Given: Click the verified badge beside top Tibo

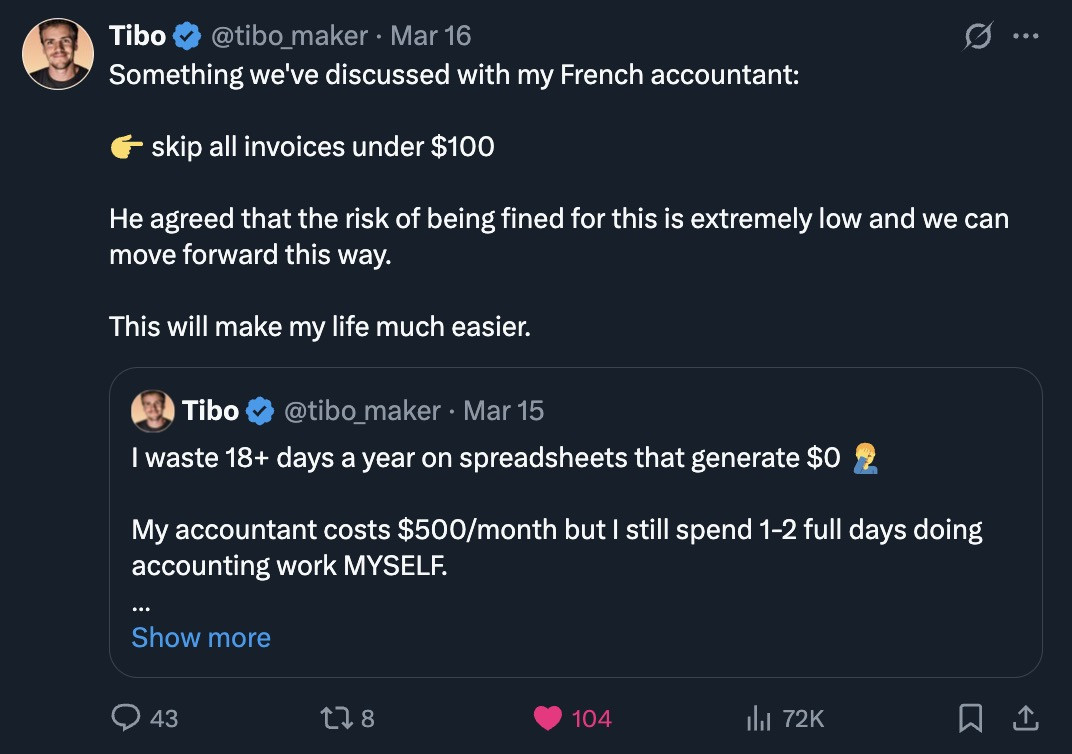Looking at the screenshot, I should point(187,36).
